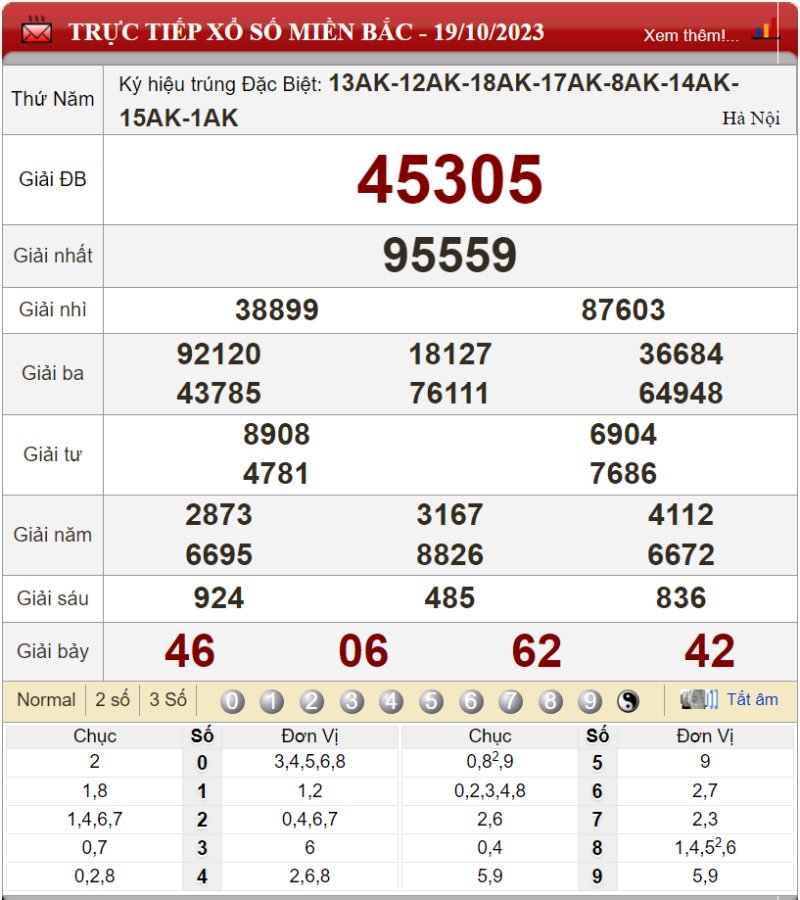The height and width of the screenshot is (900, 800).
Task: Select digit filter circle 3
Action: [352, 701]
